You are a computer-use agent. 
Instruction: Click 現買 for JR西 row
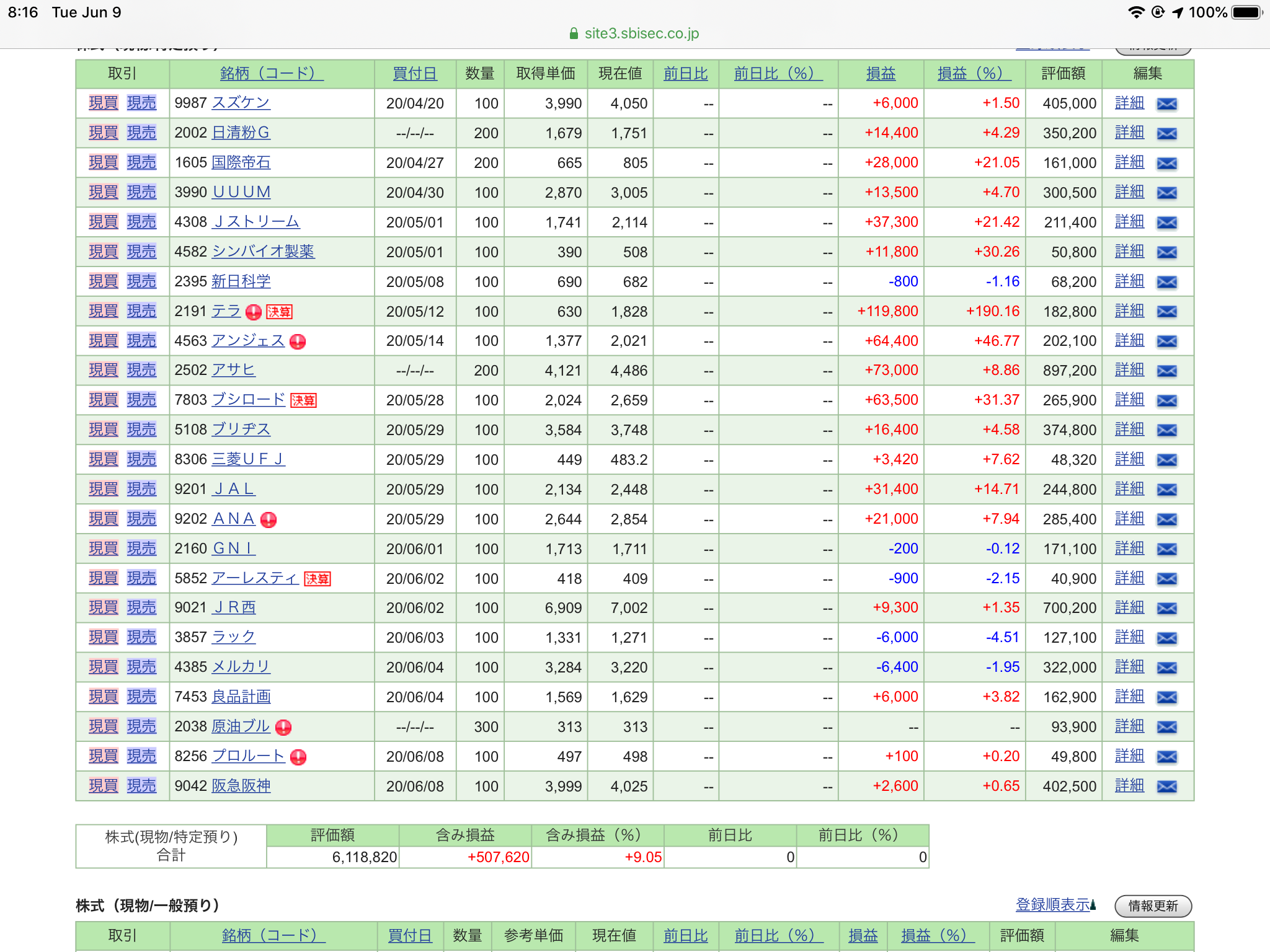(x=104, y=607)
